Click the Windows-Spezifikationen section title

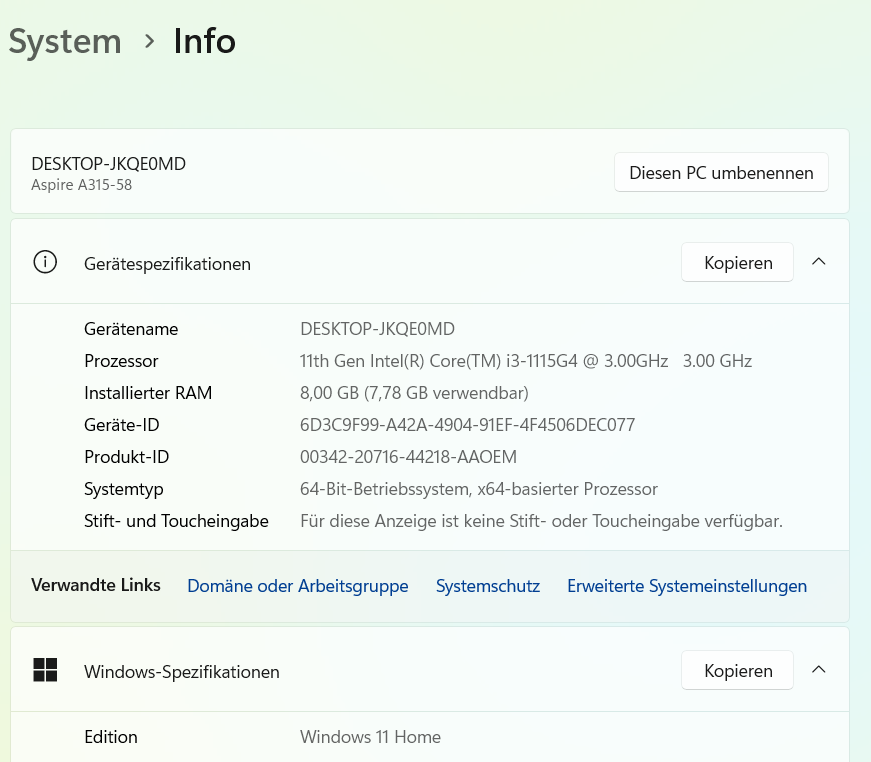click(182, 672)
